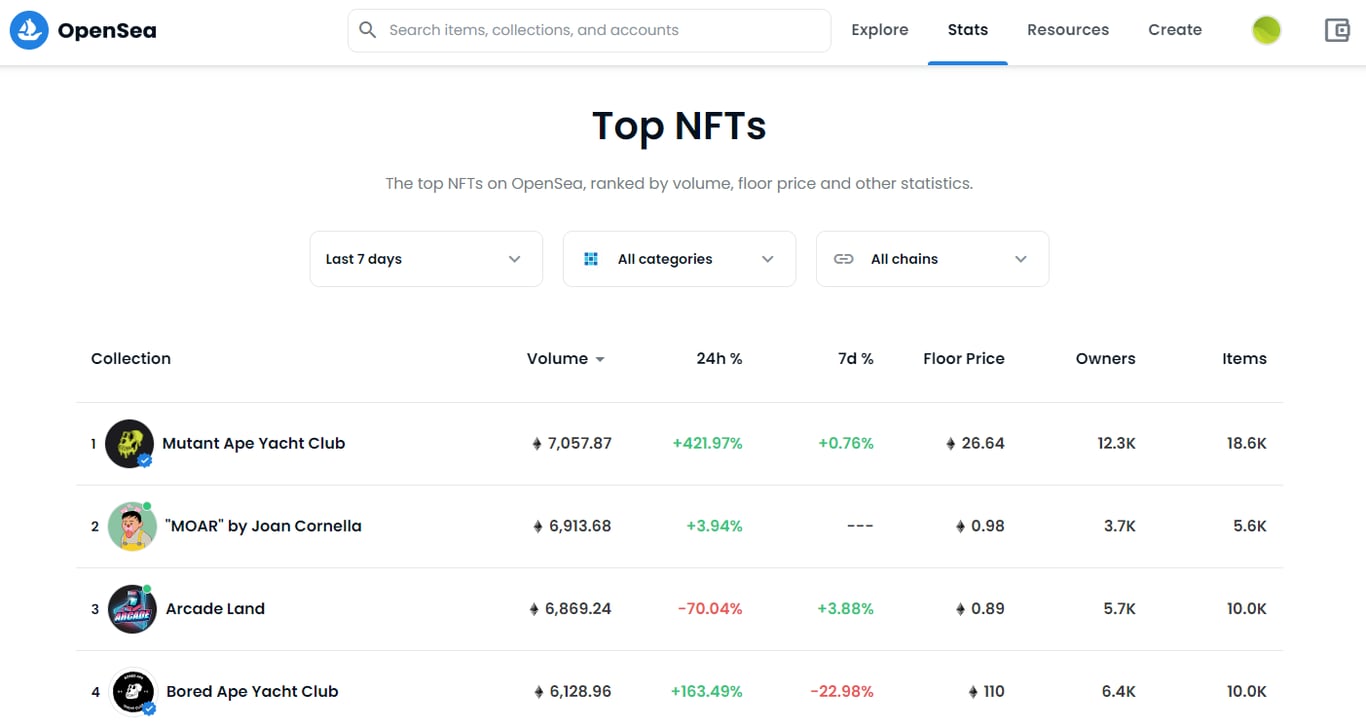
Task: Open the All chains dropdown
Action: [x=933, y=259]
